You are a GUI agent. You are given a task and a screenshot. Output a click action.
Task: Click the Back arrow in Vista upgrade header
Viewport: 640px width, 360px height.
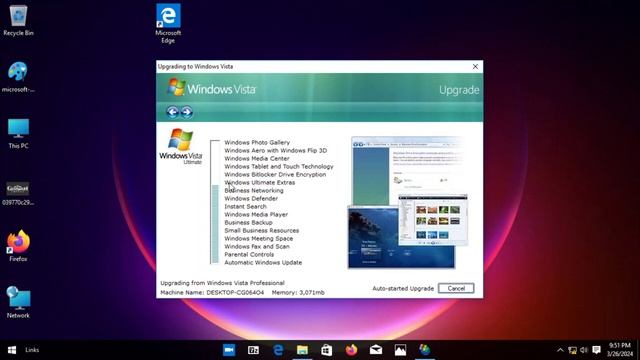tap(172, 112)
